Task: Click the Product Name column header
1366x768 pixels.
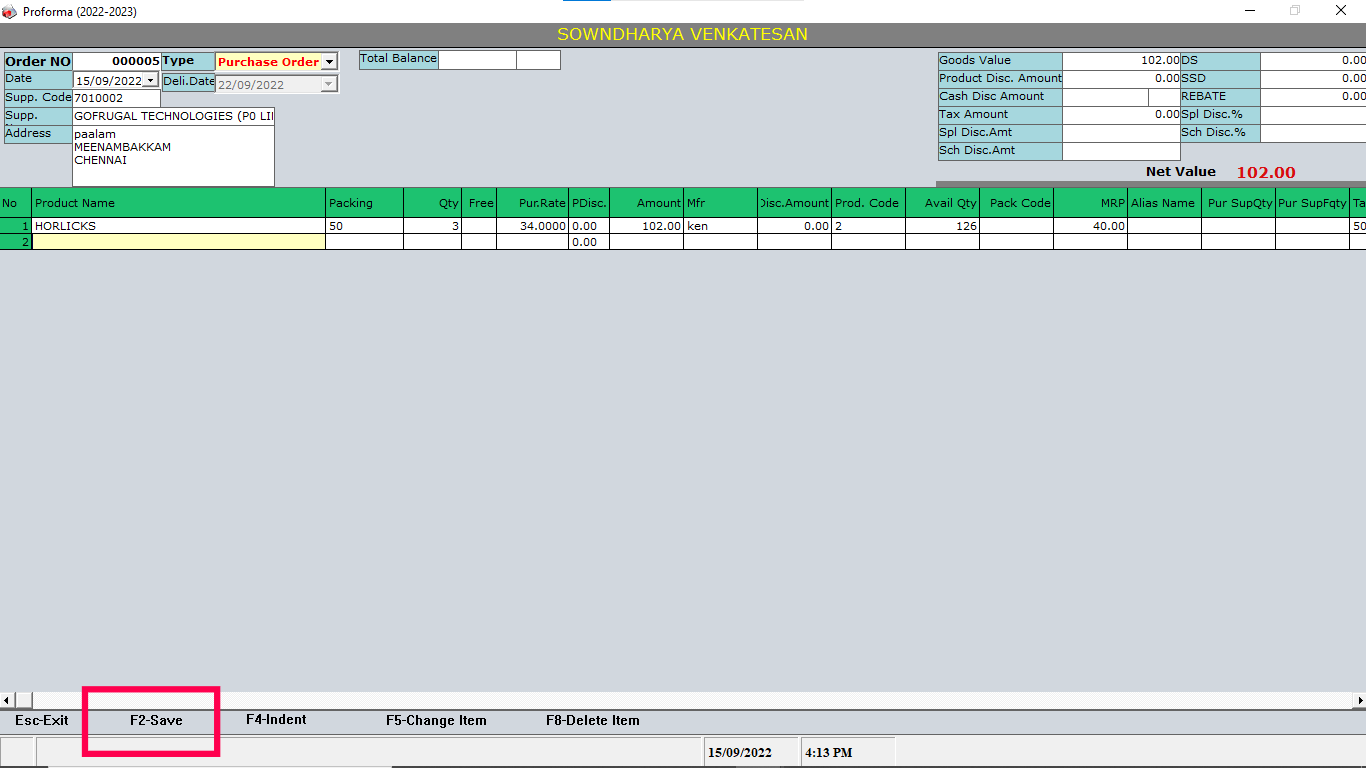Action: coord(179,203)
